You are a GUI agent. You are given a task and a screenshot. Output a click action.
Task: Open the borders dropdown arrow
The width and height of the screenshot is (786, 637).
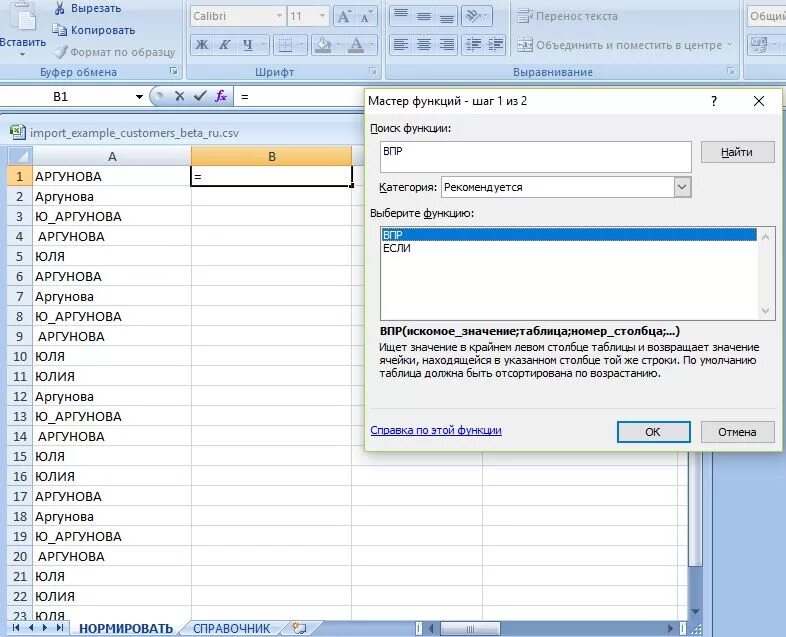tap(301, 45)
